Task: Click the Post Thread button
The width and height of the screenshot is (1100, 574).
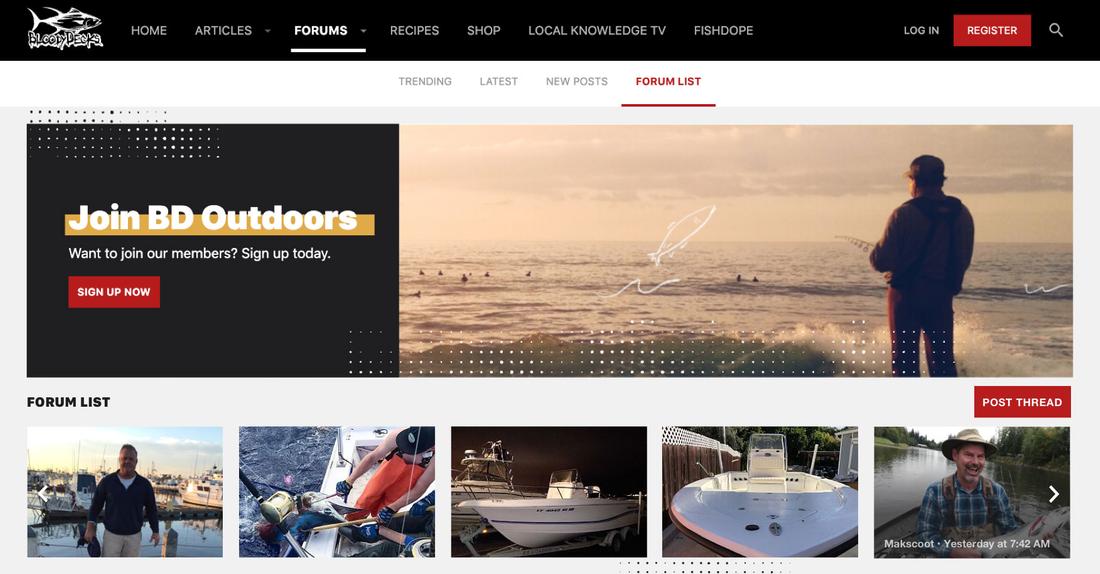Action: point(1022,402)
